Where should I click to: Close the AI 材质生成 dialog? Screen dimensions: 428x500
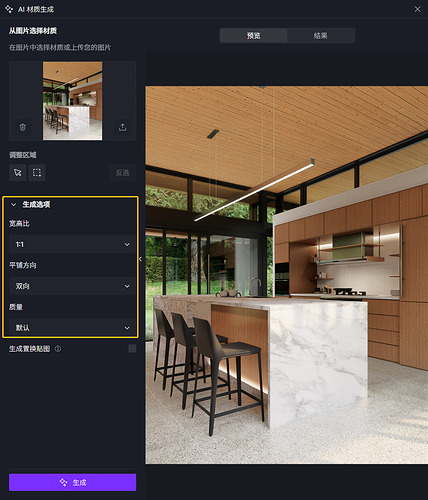[x=417, y=9]
